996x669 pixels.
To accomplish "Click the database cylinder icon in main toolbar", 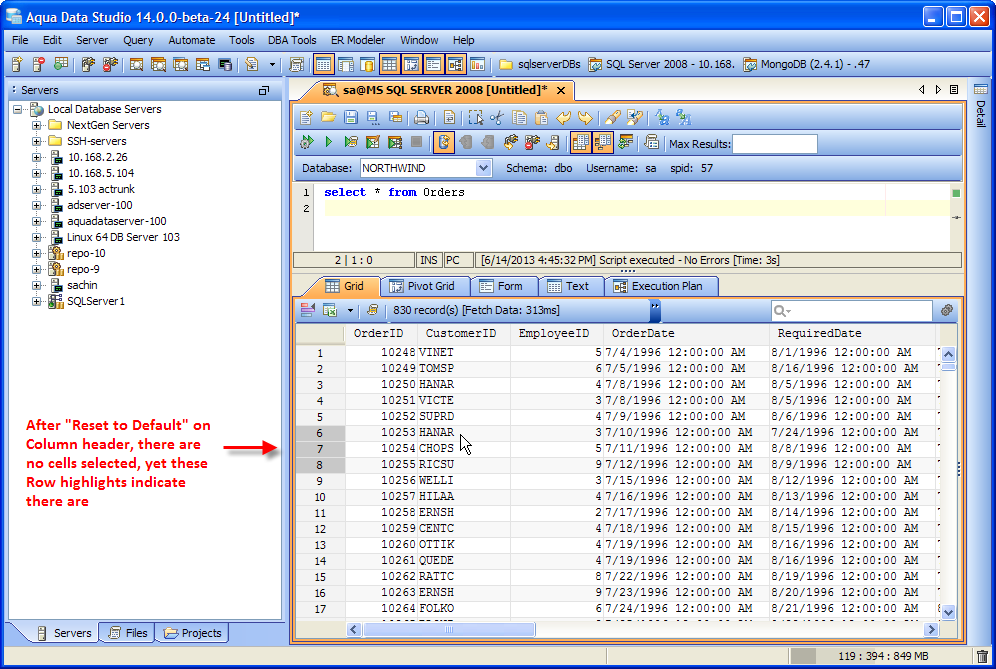I will (x=368, y=64).
